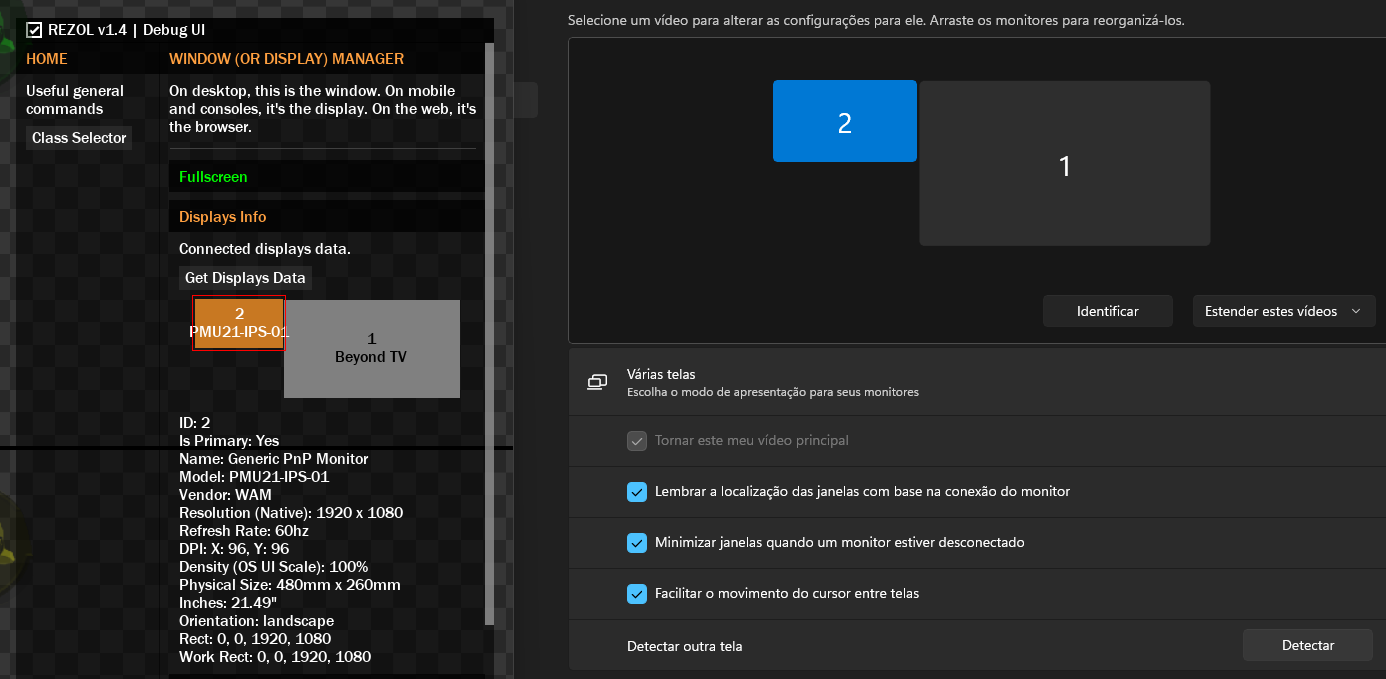Switch to the HOME tab
1386x679 pixels.
coord(46,59)
